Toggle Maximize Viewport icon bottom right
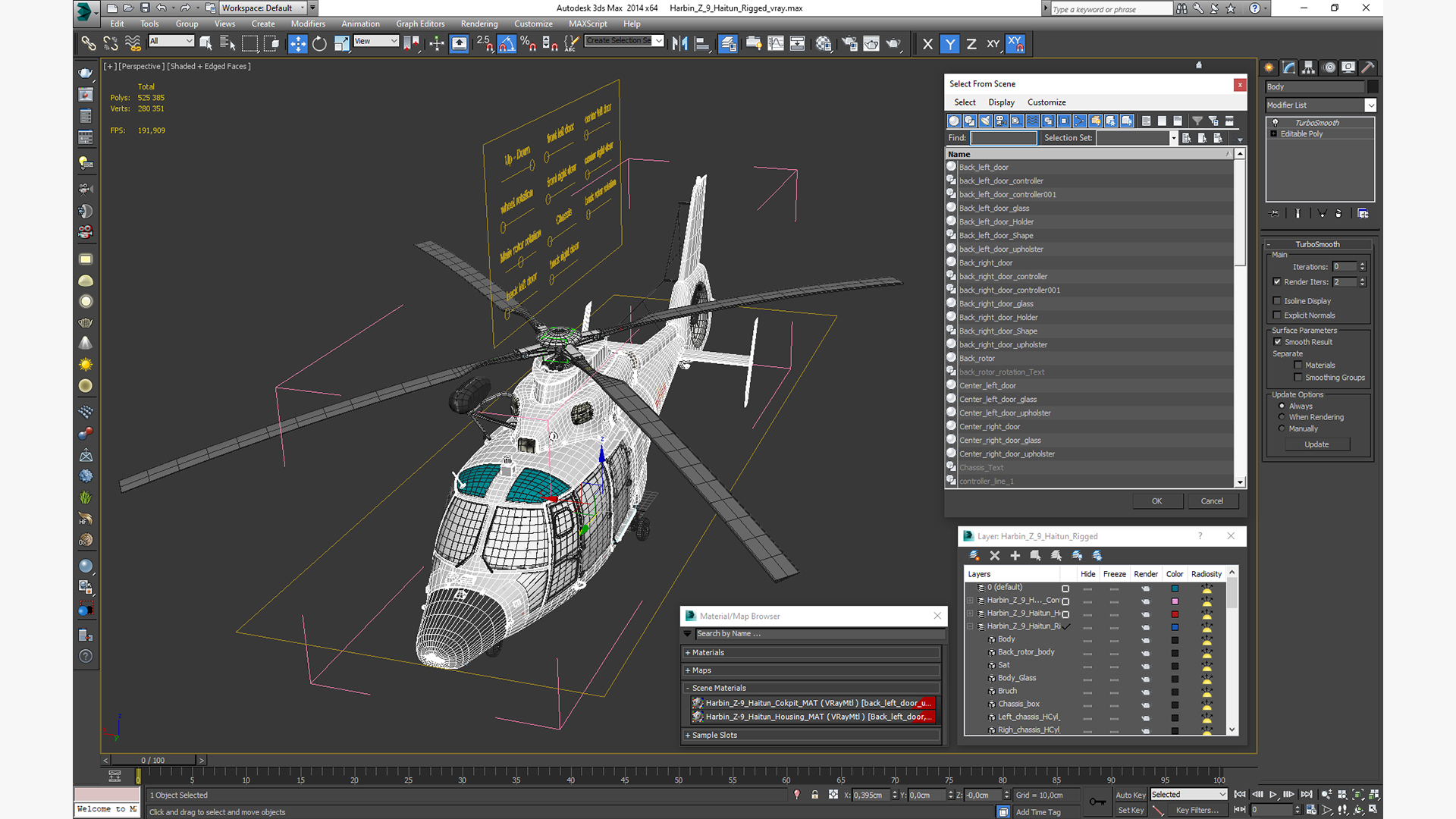 (1373, 810)
